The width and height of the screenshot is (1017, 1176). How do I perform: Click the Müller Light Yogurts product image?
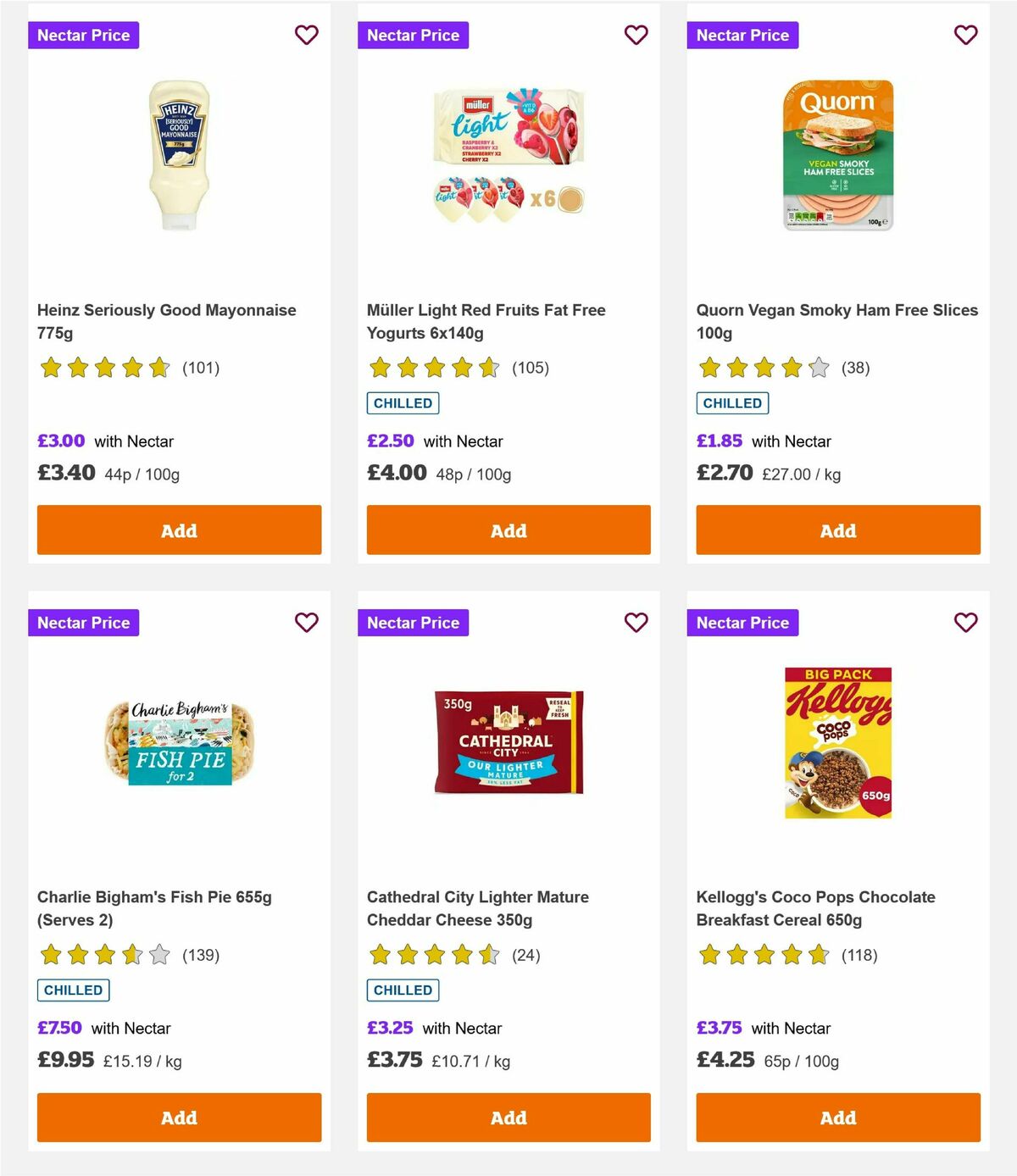tap(508, 153)
